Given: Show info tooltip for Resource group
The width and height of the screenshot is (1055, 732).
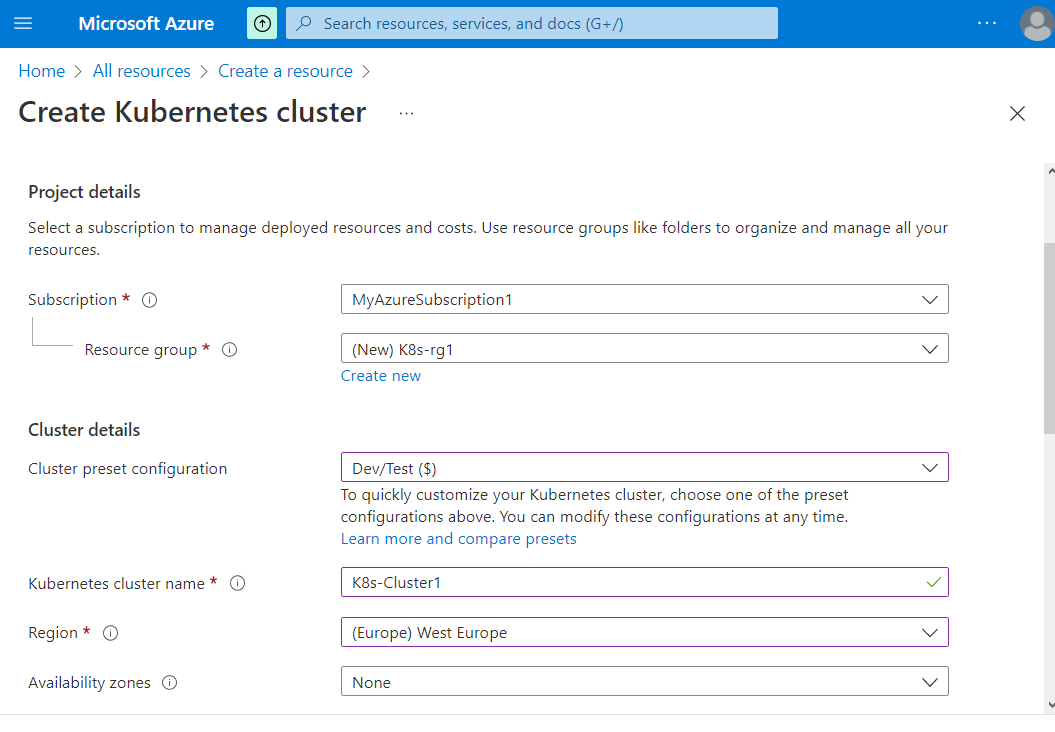Looking at the screenshot, I should (229, 350).
